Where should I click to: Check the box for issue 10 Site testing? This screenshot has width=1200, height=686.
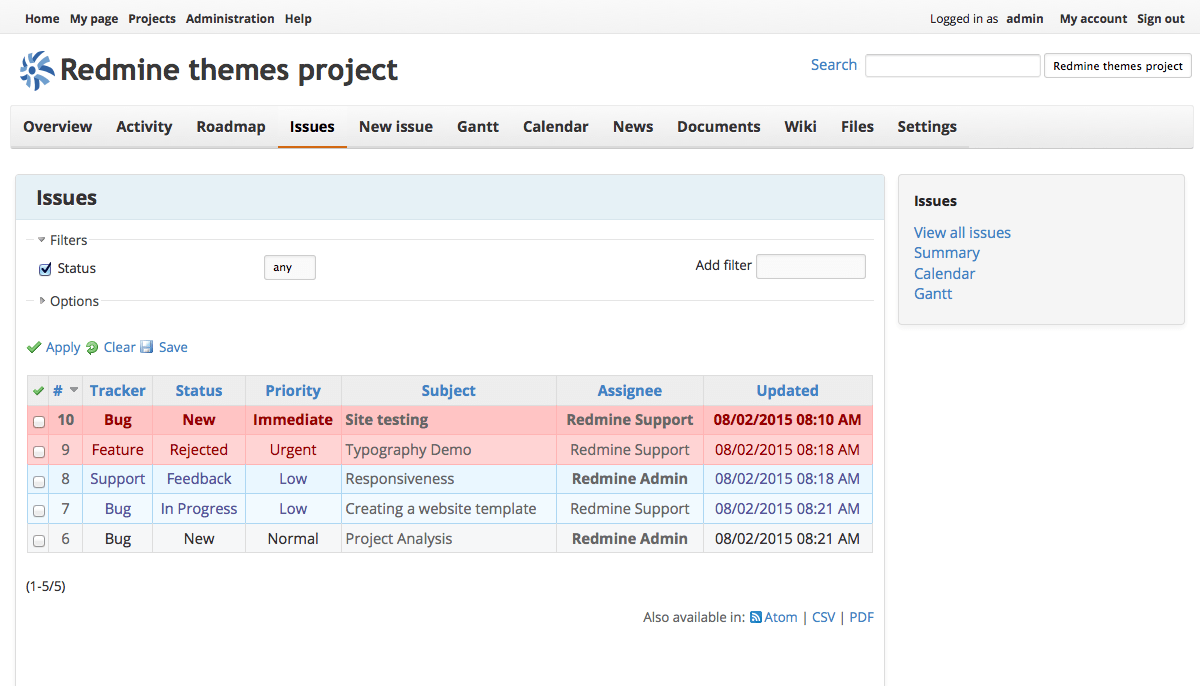coord(39,422)
